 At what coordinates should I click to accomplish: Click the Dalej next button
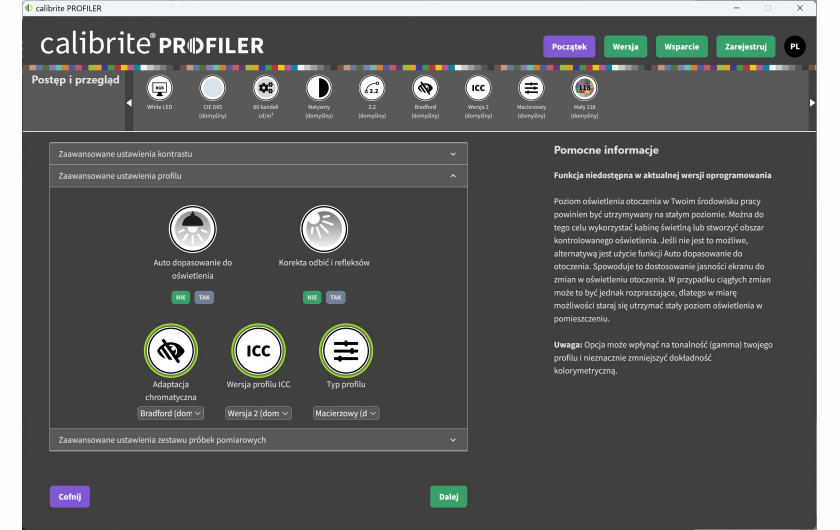pyautogui.click(x=448, y=497)
